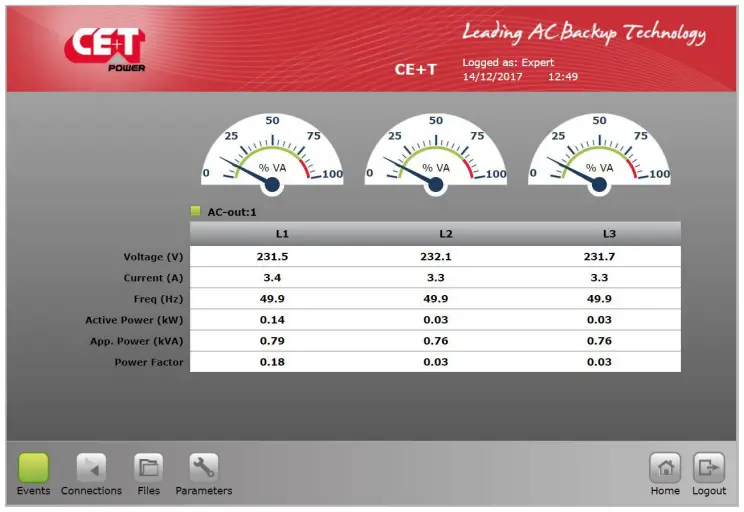This screenshot has height=512, width=744.
Task: Click the L1 current value 3.4
Action: 272,278
